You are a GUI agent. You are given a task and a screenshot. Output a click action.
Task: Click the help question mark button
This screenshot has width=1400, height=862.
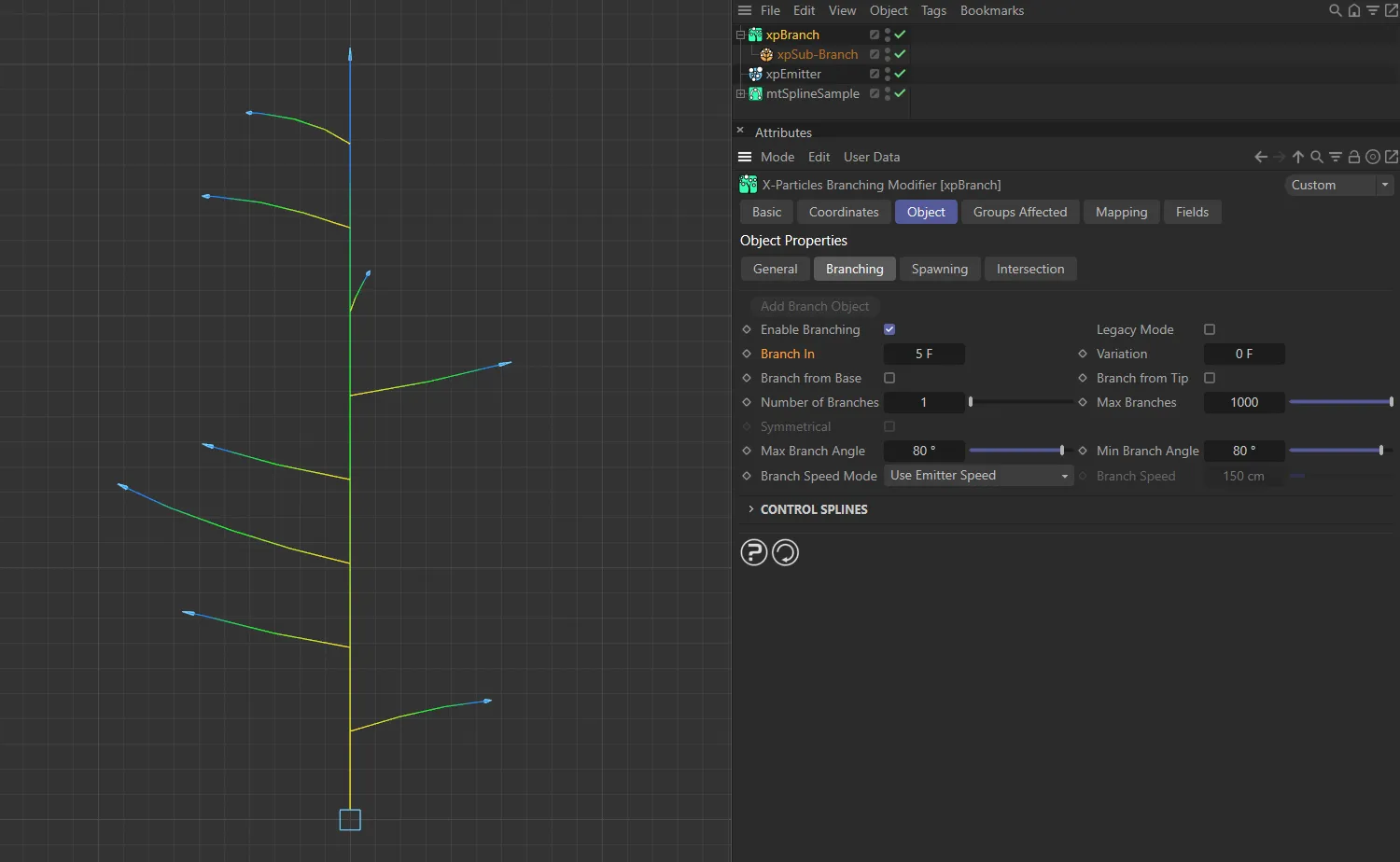(754, 553)
